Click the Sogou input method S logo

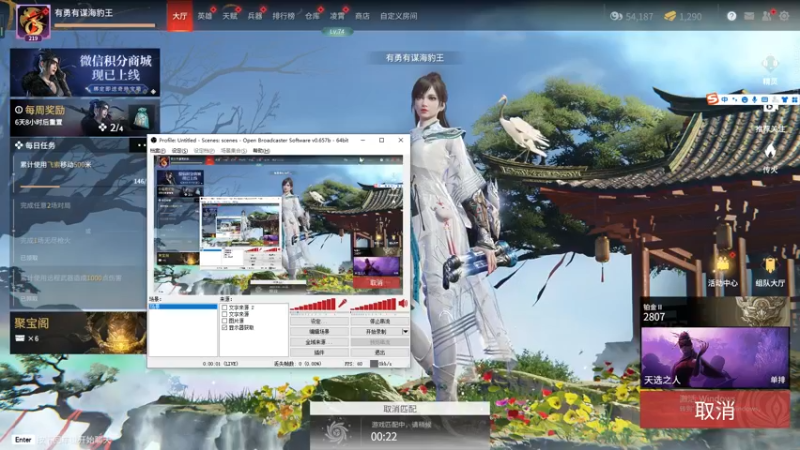point(712,99)
